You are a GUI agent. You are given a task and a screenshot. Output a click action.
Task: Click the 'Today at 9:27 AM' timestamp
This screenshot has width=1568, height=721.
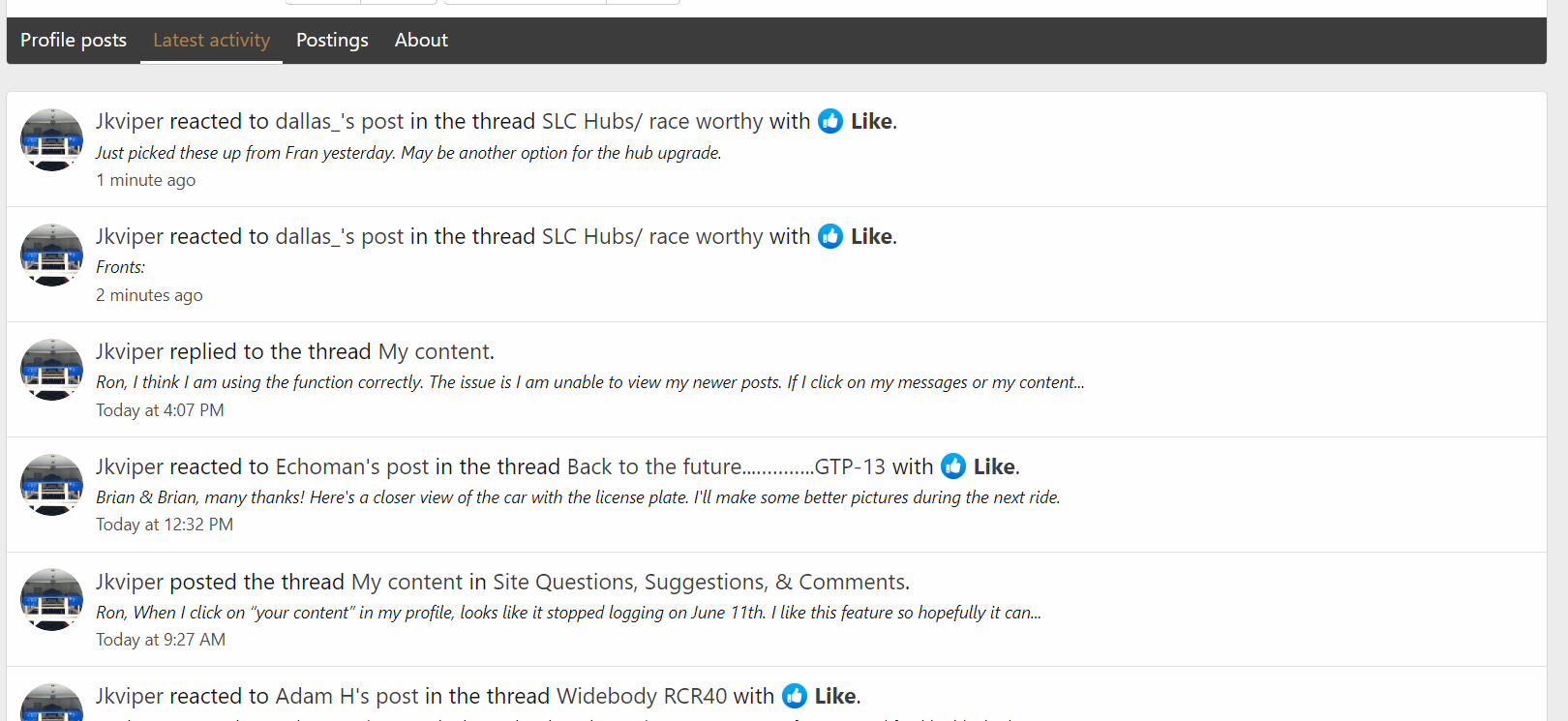[x=161, y=640]
